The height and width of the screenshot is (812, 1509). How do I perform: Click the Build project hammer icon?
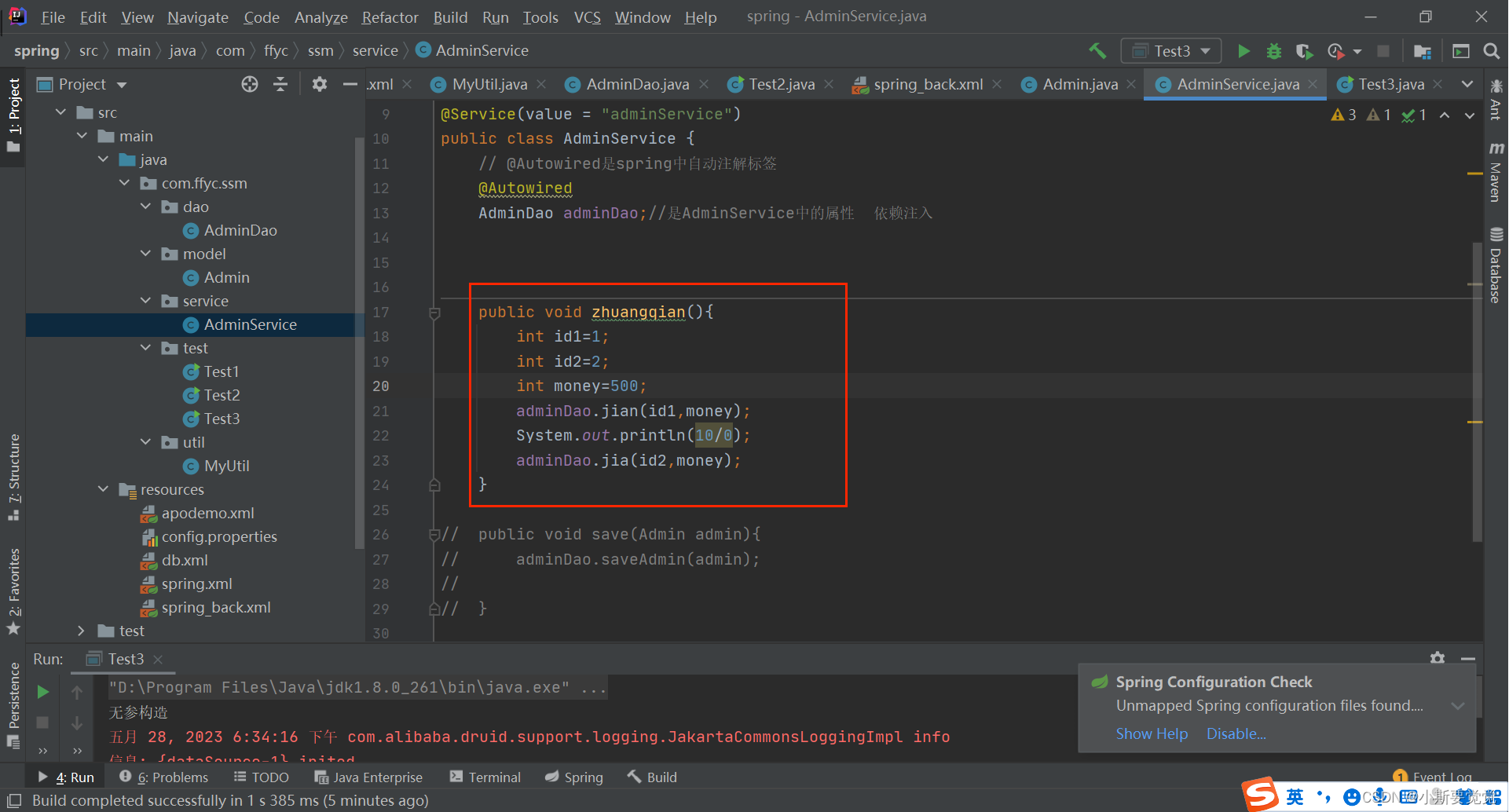click(x=1097, y=51)
